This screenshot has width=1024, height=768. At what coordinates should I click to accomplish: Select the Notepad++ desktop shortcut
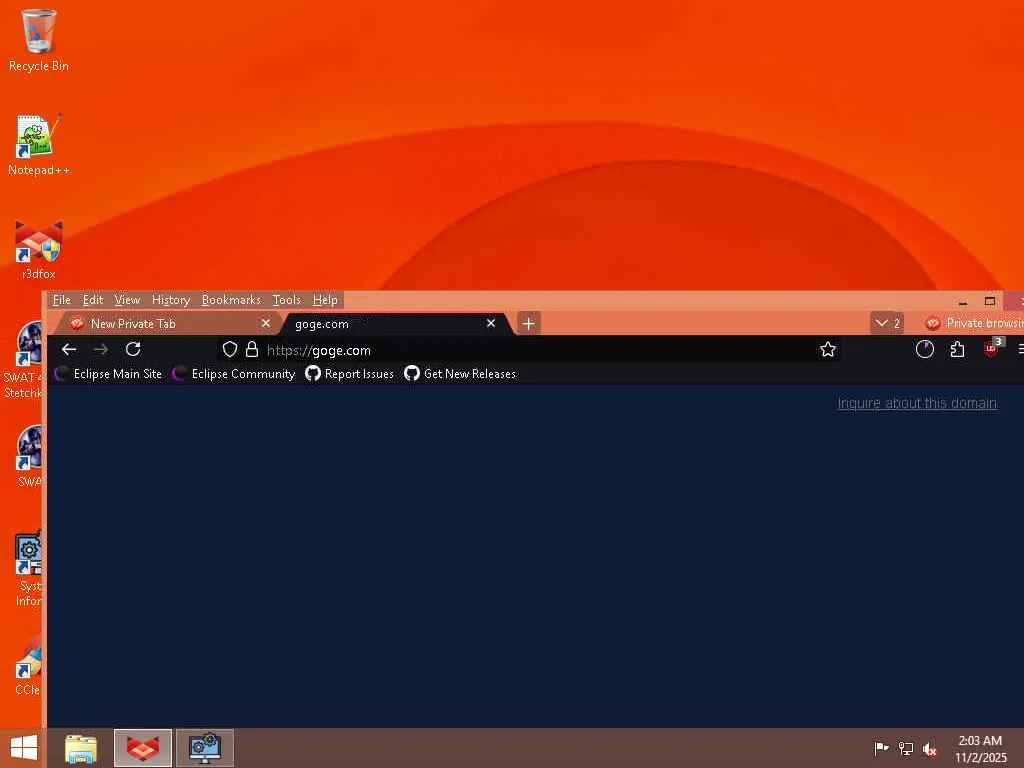pyautogui.click(x=39, y=144)
